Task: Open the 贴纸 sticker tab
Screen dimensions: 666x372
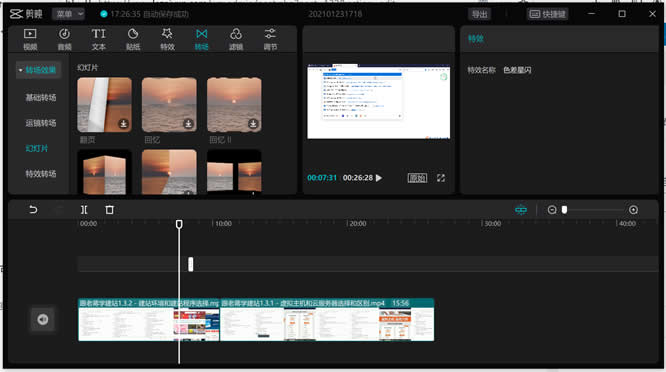Action: [133, 39]
